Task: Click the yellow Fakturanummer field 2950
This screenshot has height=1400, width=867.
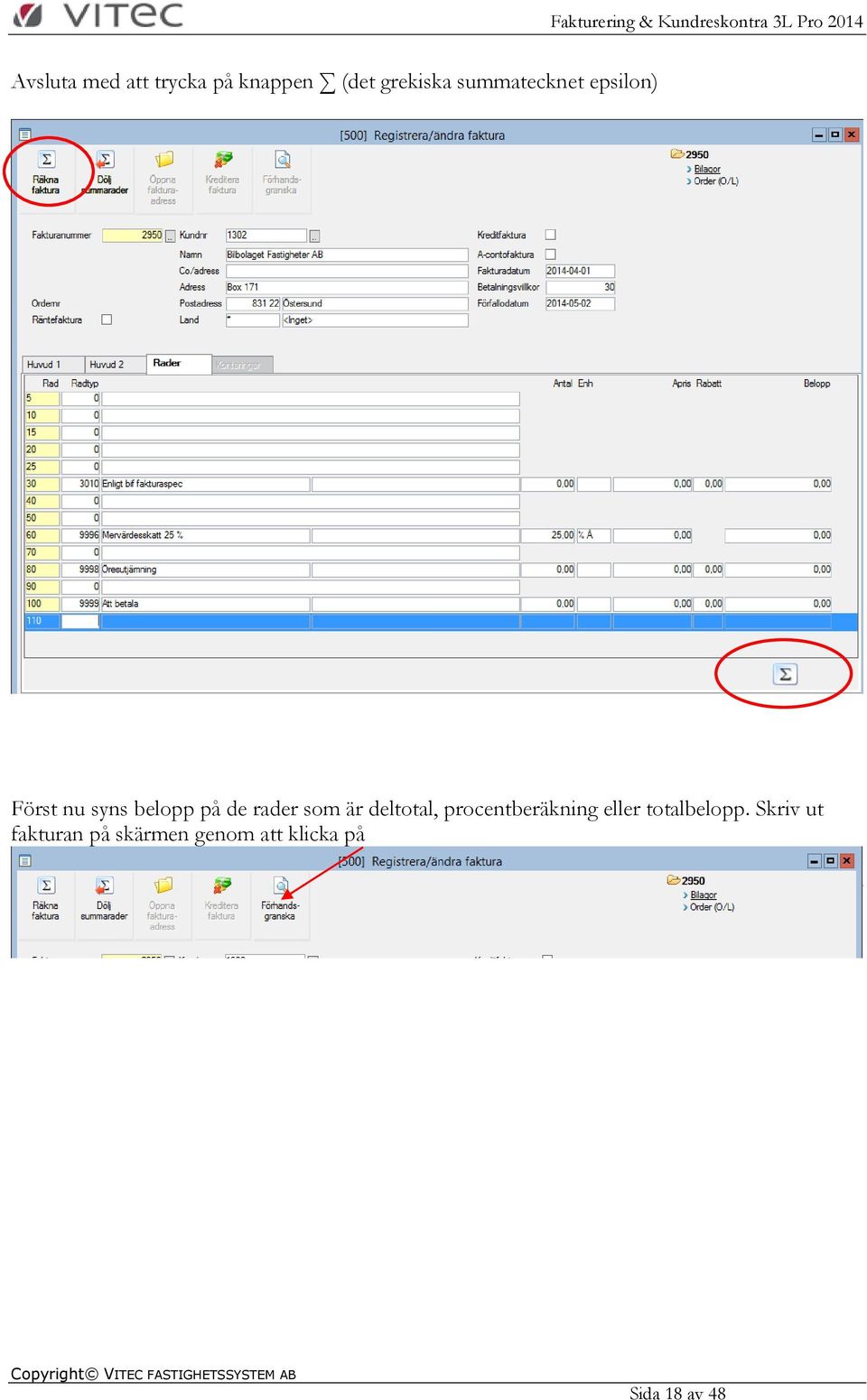Action: tap(133, 236)
